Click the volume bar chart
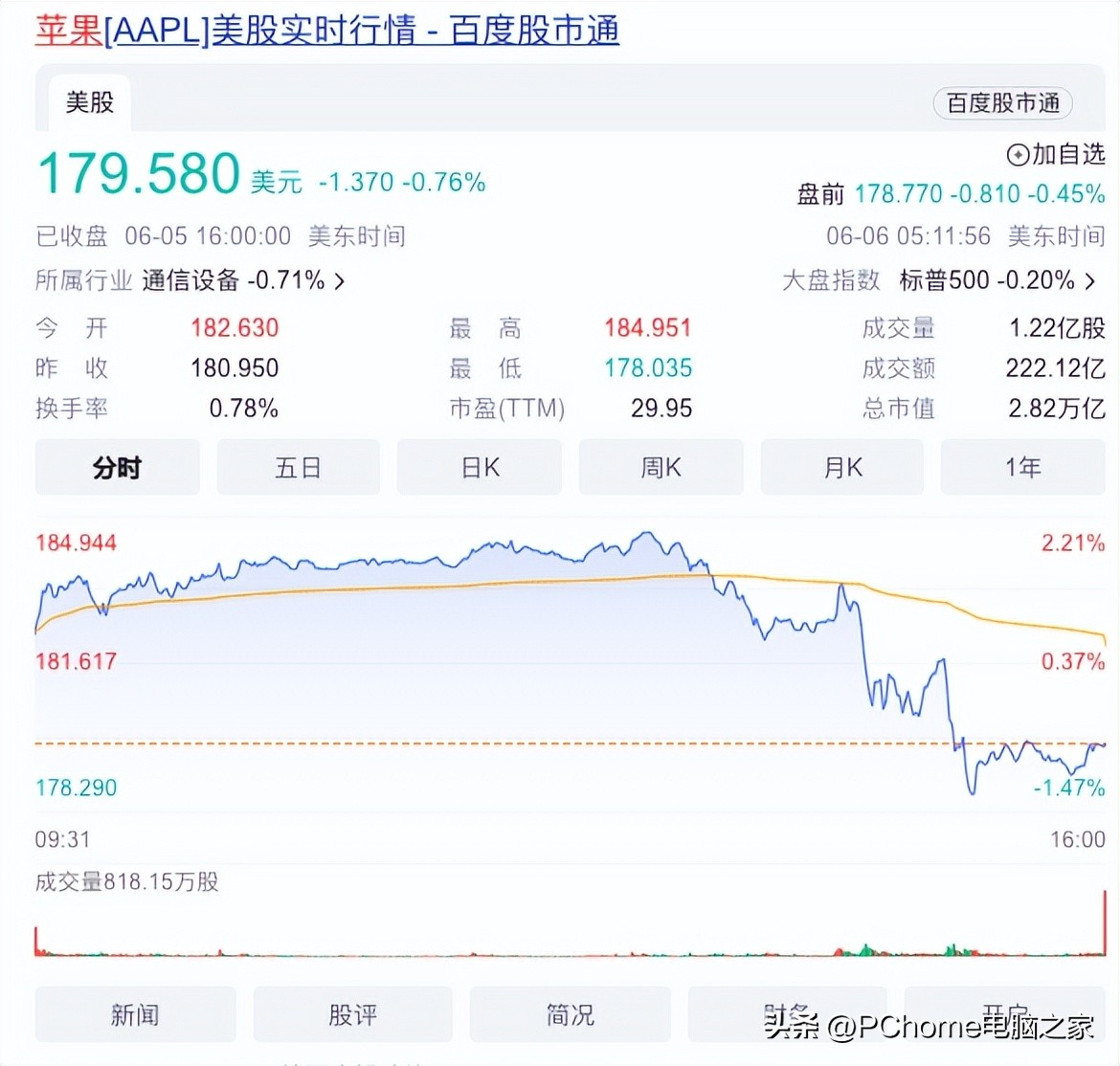Viewport: 1120px width, 1066px height. point(570,924)
